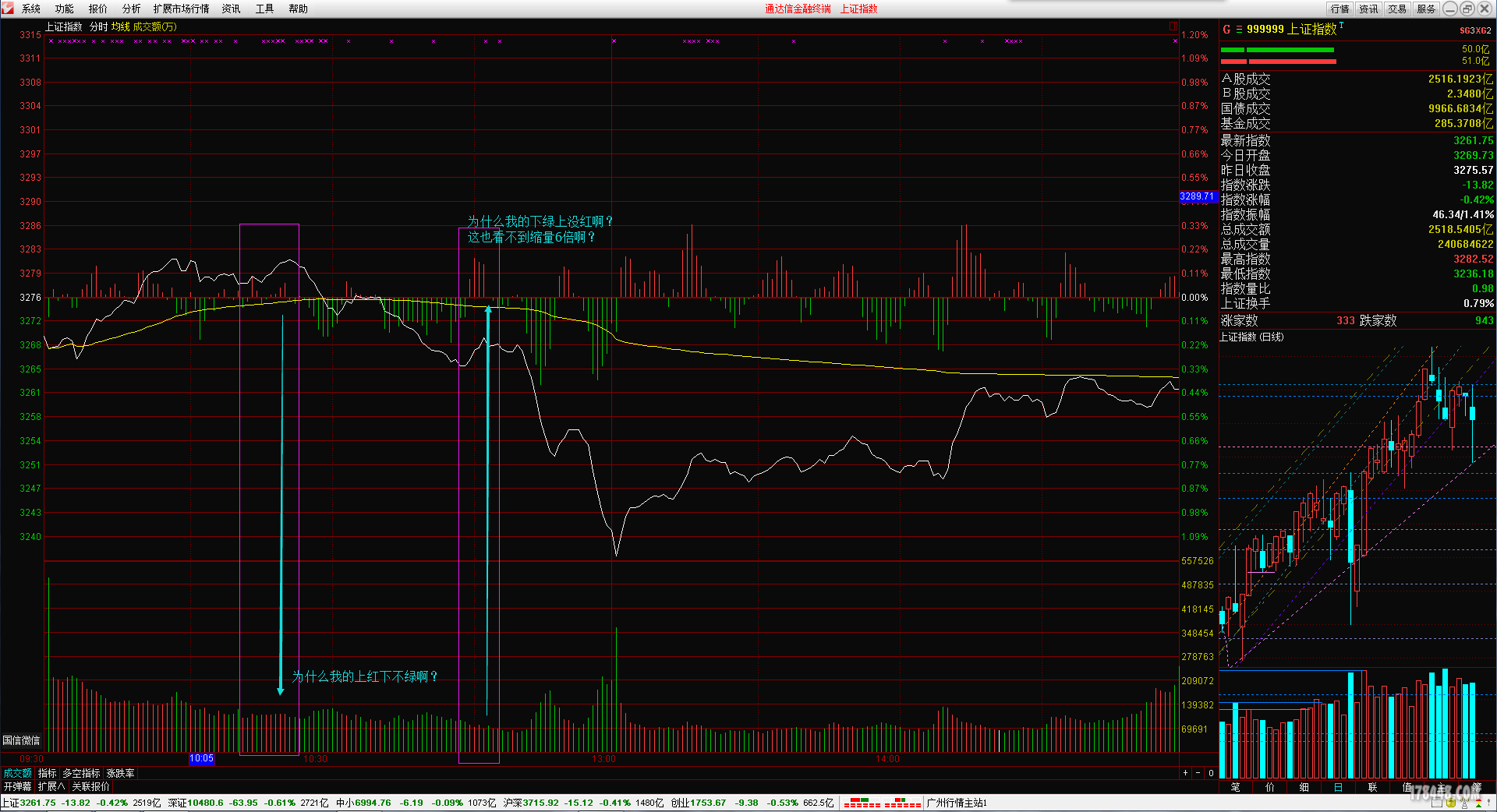Click the 最高指数 3282.52 row
Screen dimensions: 1497x812
coord(1357,259)
